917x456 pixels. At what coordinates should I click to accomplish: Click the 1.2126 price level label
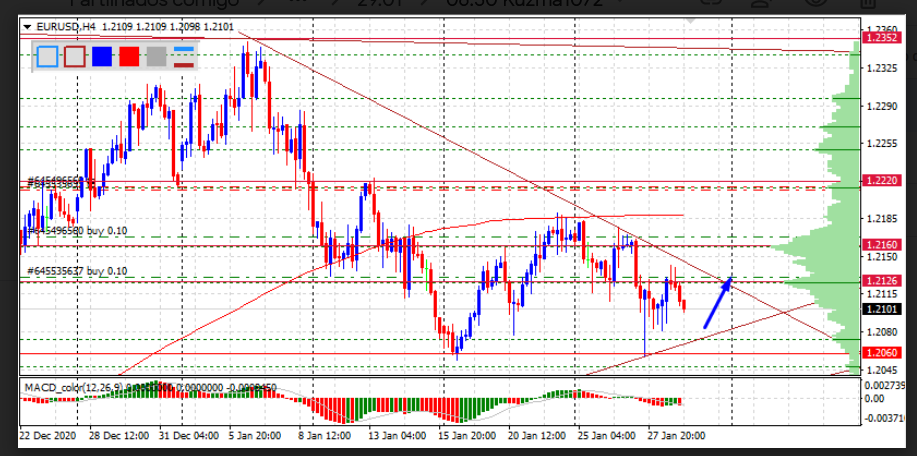click(x=881, y=281)
